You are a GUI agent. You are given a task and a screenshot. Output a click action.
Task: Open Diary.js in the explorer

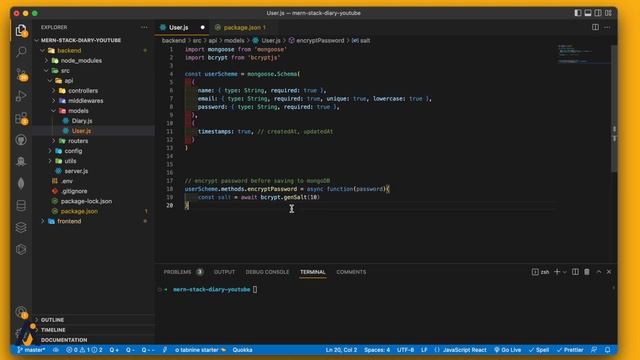pyautogui.click(x=93, y=121)
